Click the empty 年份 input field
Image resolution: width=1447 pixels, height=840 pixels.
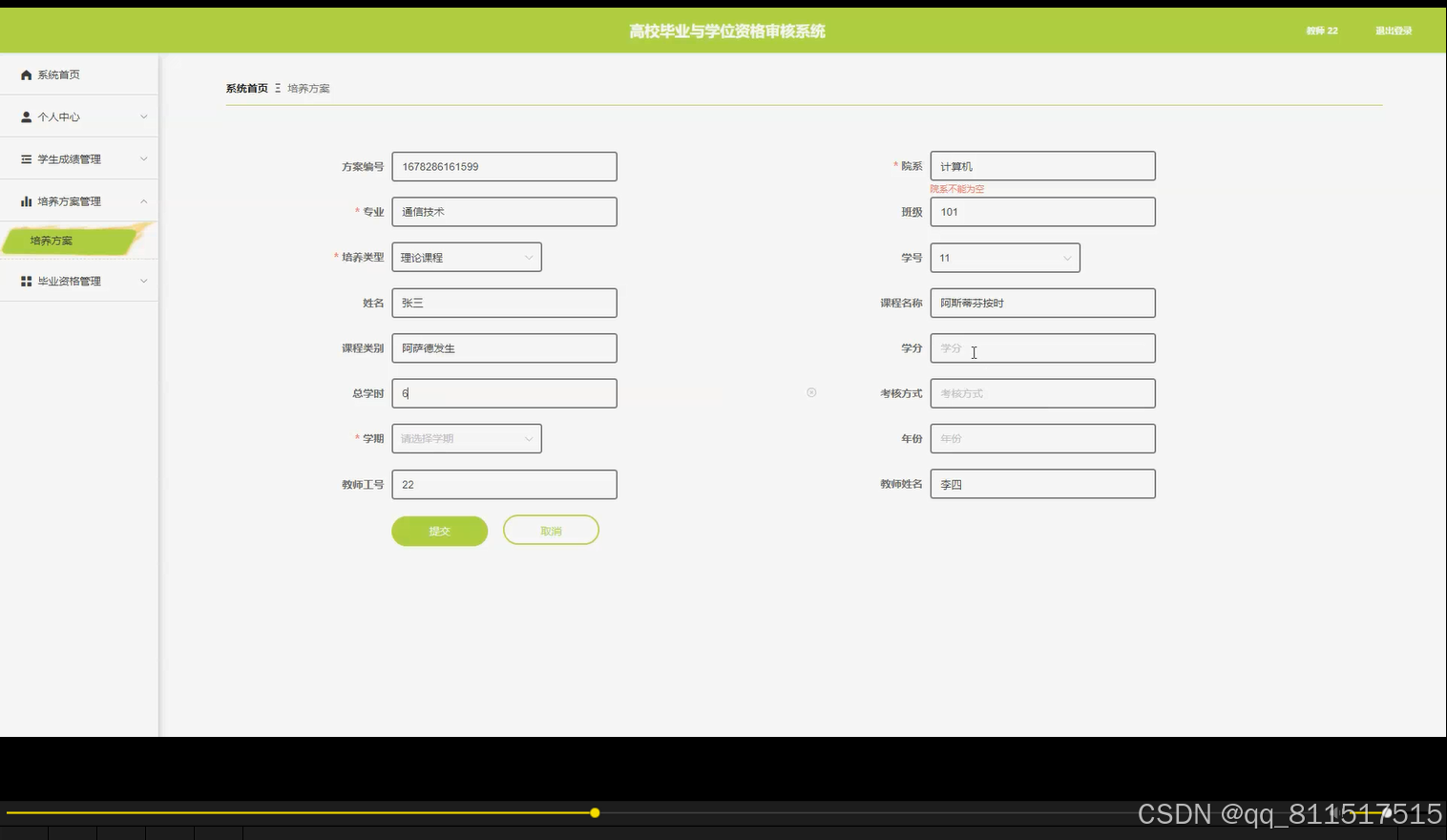1042,438
